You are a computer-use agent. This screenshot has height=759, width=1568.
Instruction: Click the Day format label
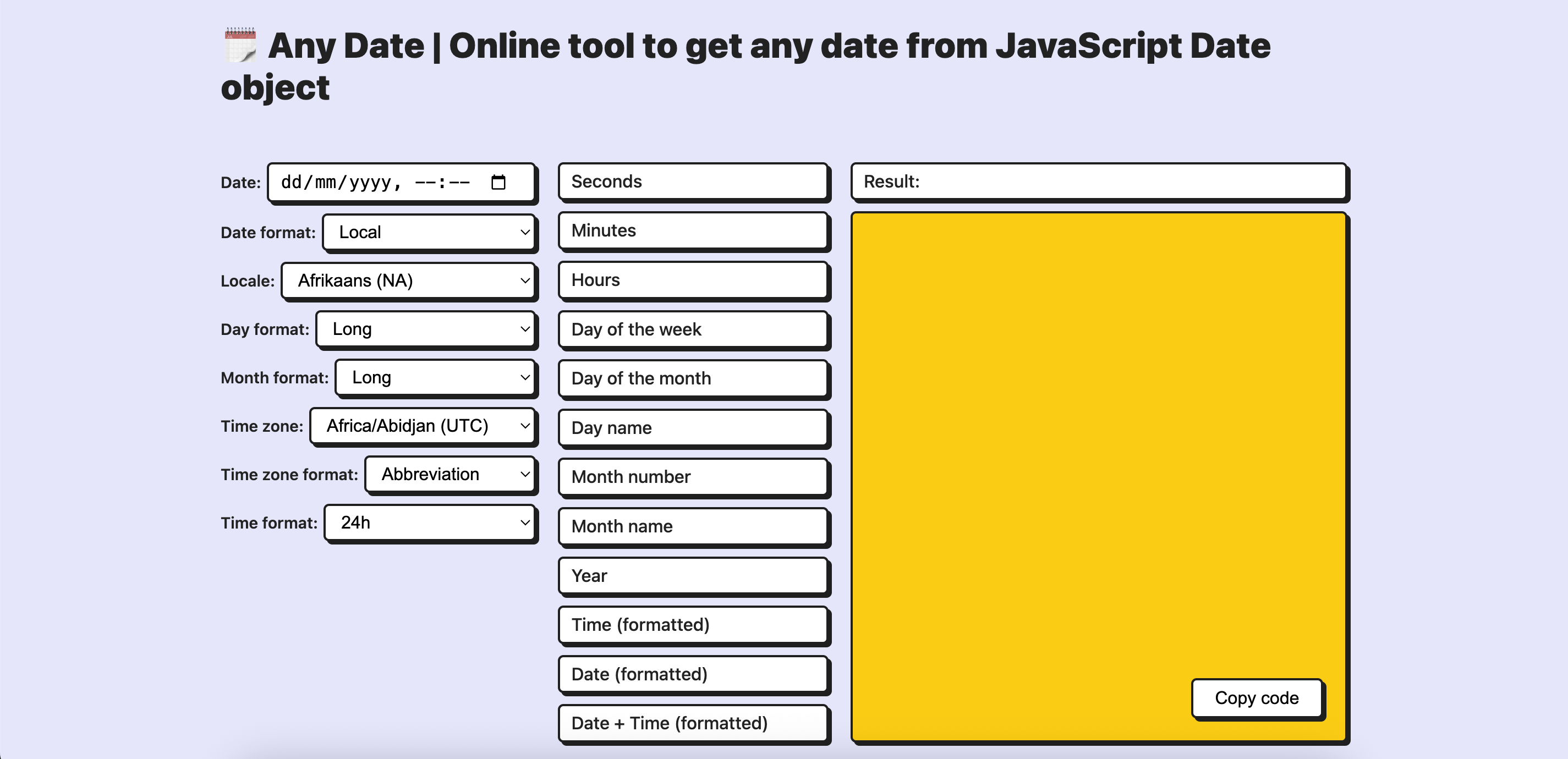click(x=265, y=329)
